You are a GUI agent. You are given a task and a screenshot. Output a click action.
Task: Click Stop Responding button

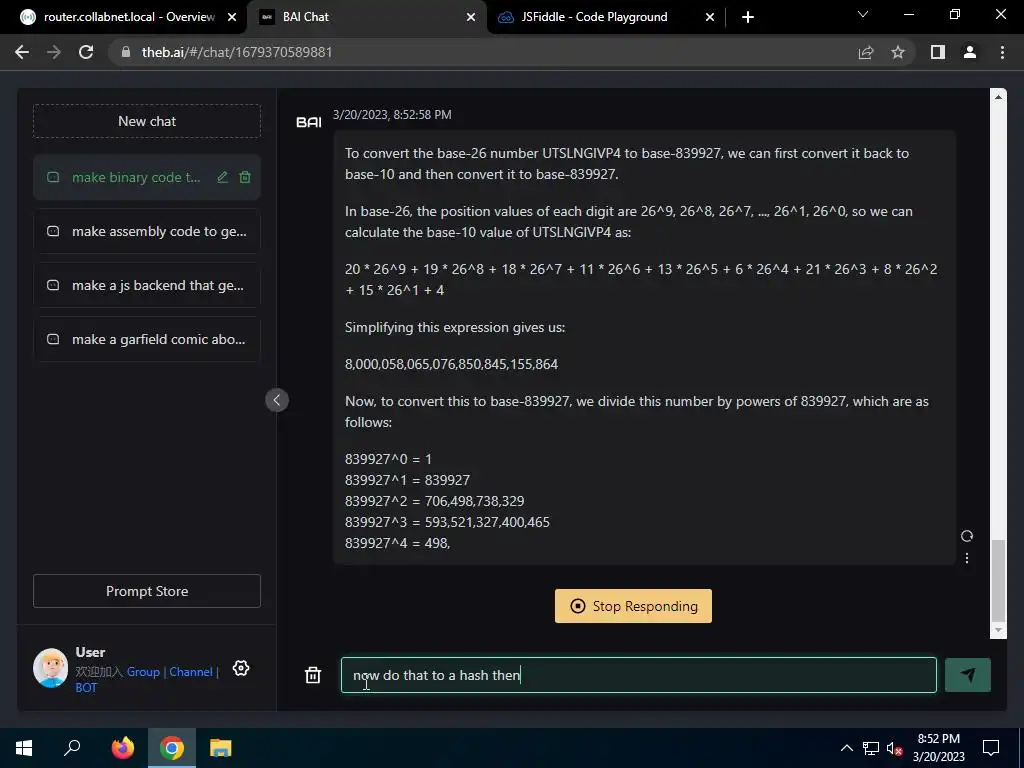click(633, 606)
